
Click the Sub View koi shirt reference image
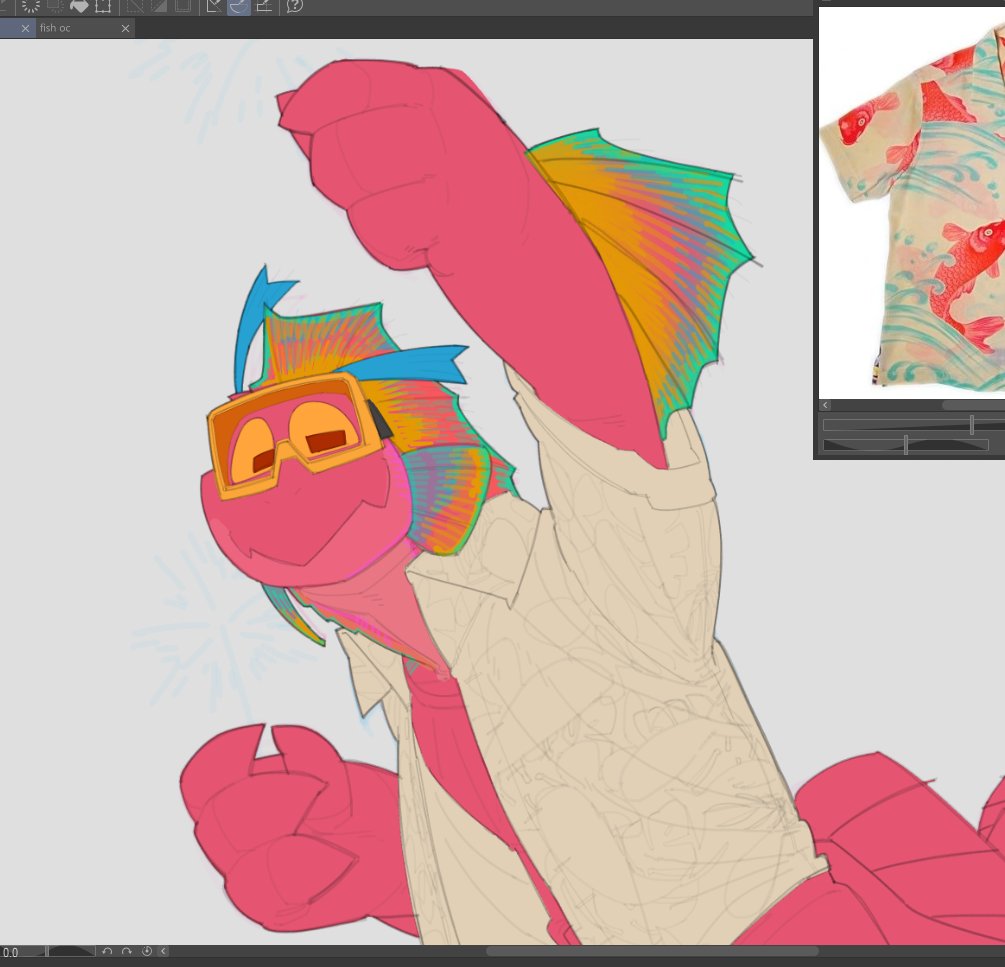click(912, 202)
